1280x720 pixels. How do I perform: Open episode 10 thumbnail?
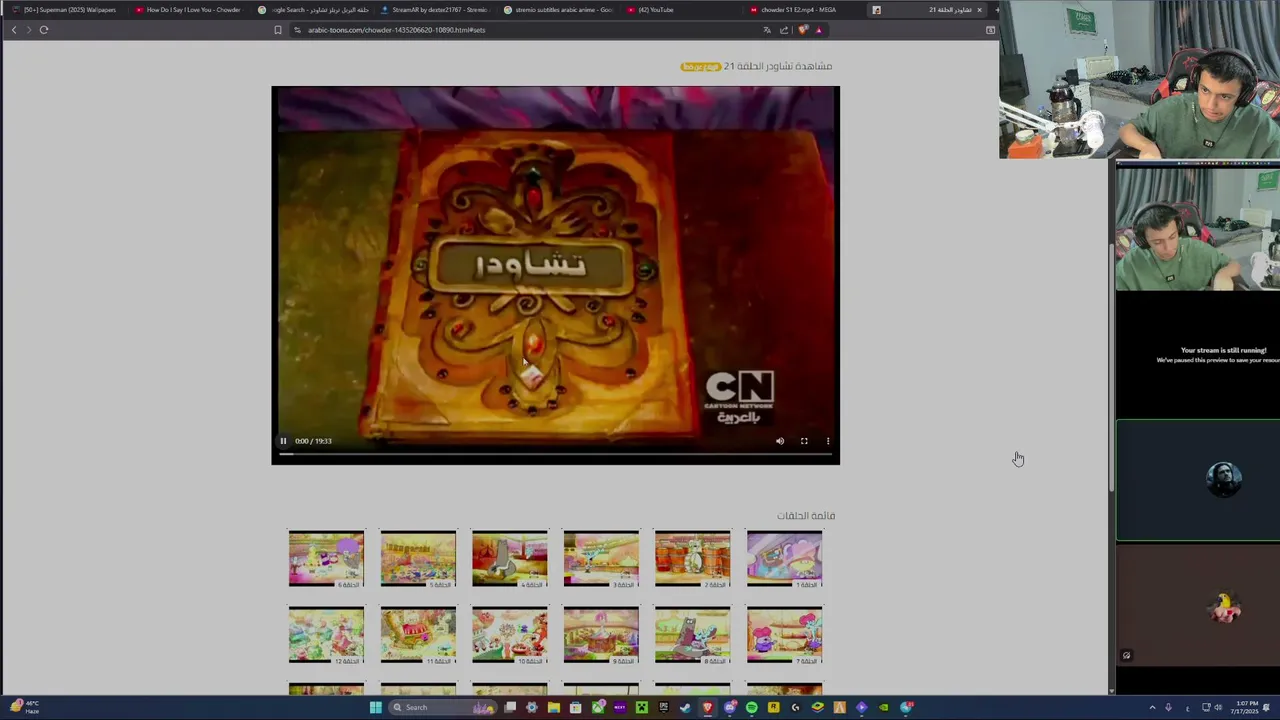(x=509, y=635)
